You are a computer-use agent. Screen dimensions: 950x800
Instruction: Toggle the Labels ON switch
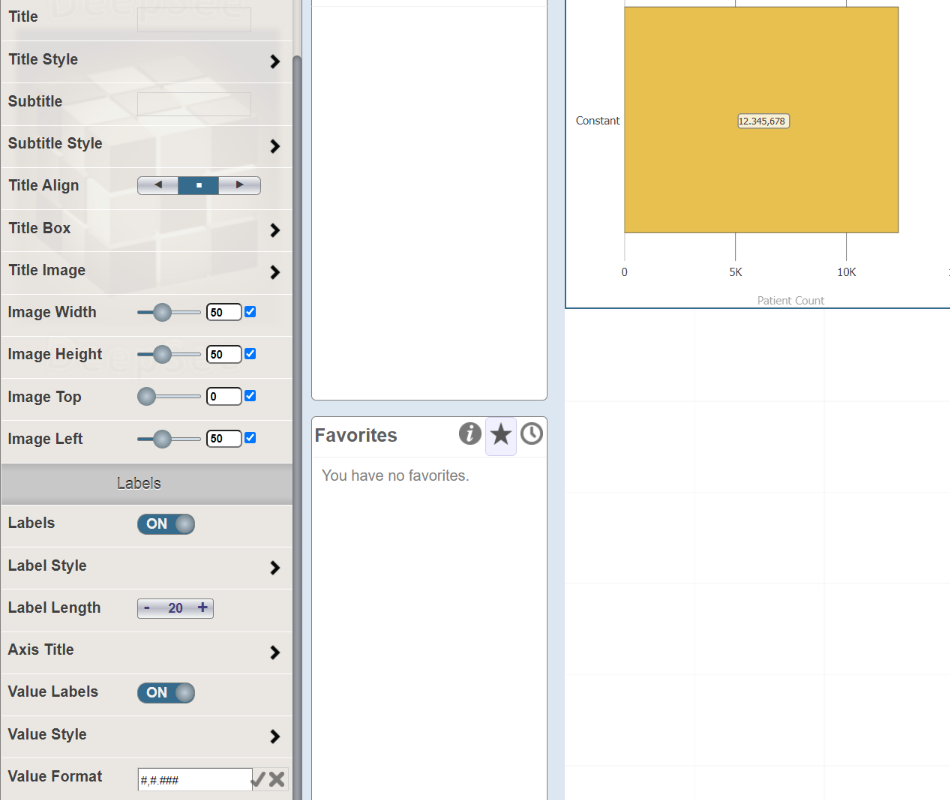click(x=166, y=524)
